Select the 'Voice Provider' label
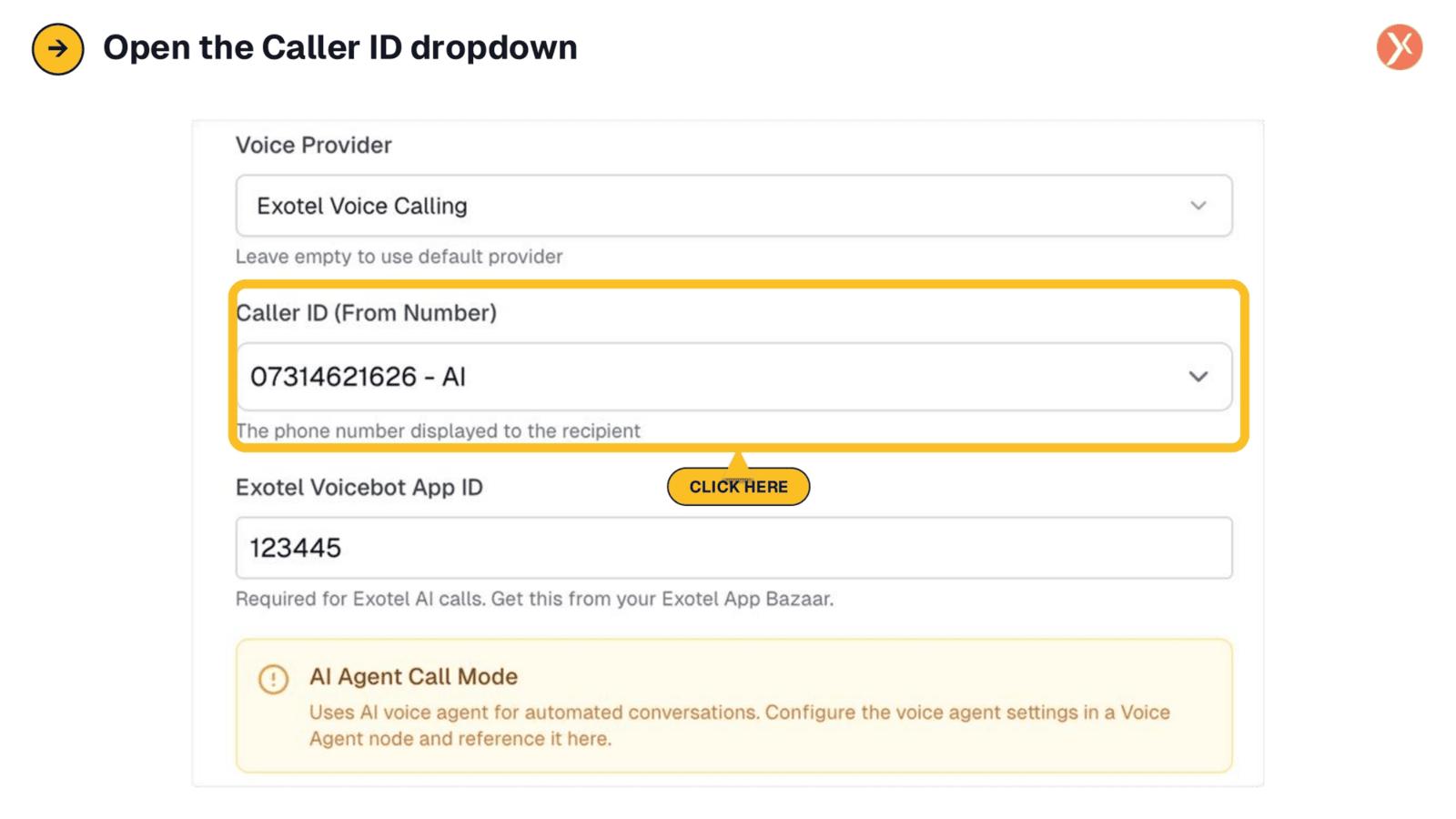This screenshot has width=1456, height=819. pyautogui.click(x=313, y=146)
